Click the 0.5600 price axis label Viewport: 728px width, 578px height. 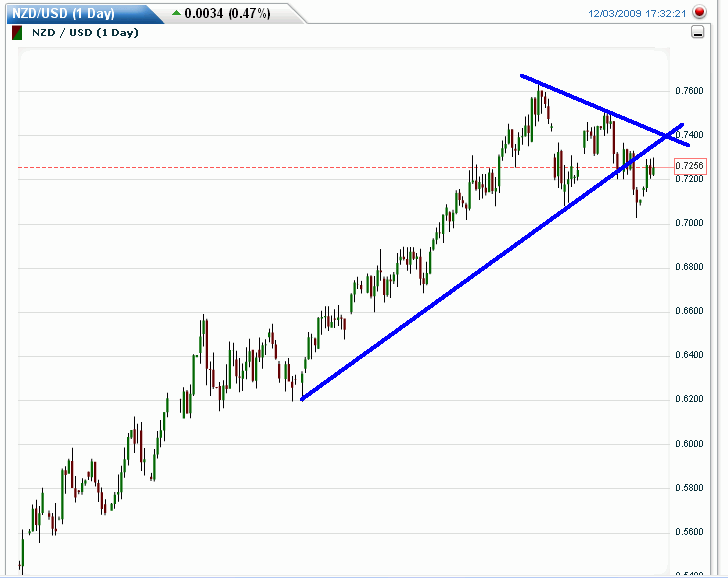[x=689, y=532]
